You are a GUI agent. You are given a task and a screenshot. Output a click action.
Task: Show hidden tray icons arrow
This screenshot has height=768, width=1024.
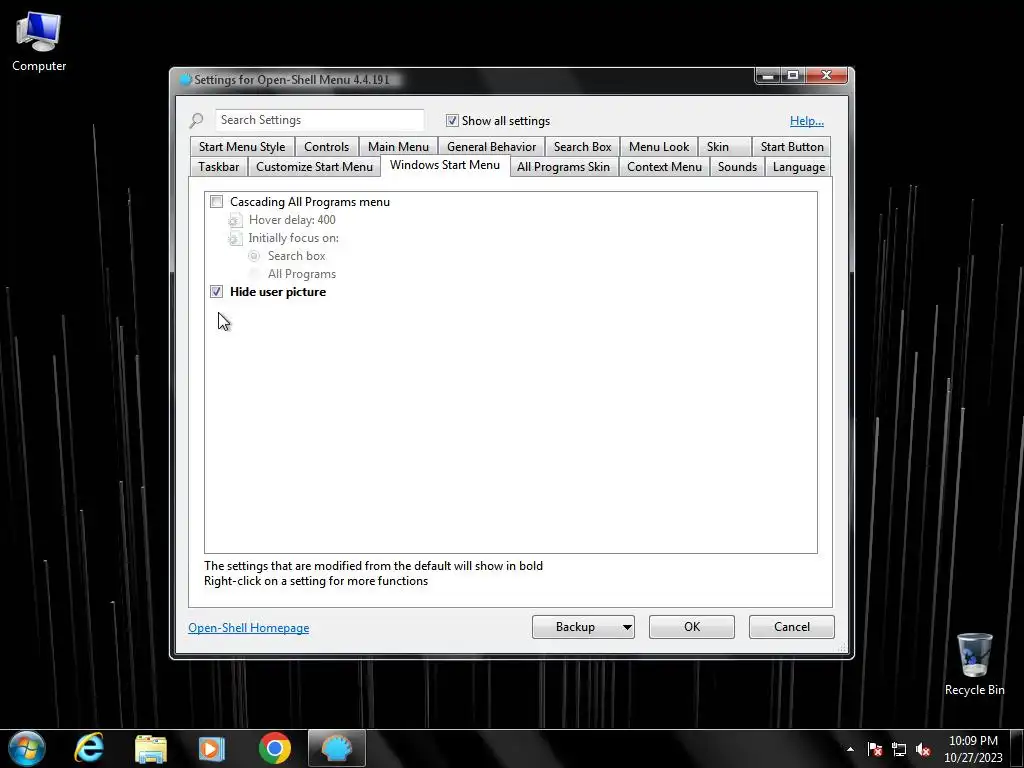pos(850,749)
